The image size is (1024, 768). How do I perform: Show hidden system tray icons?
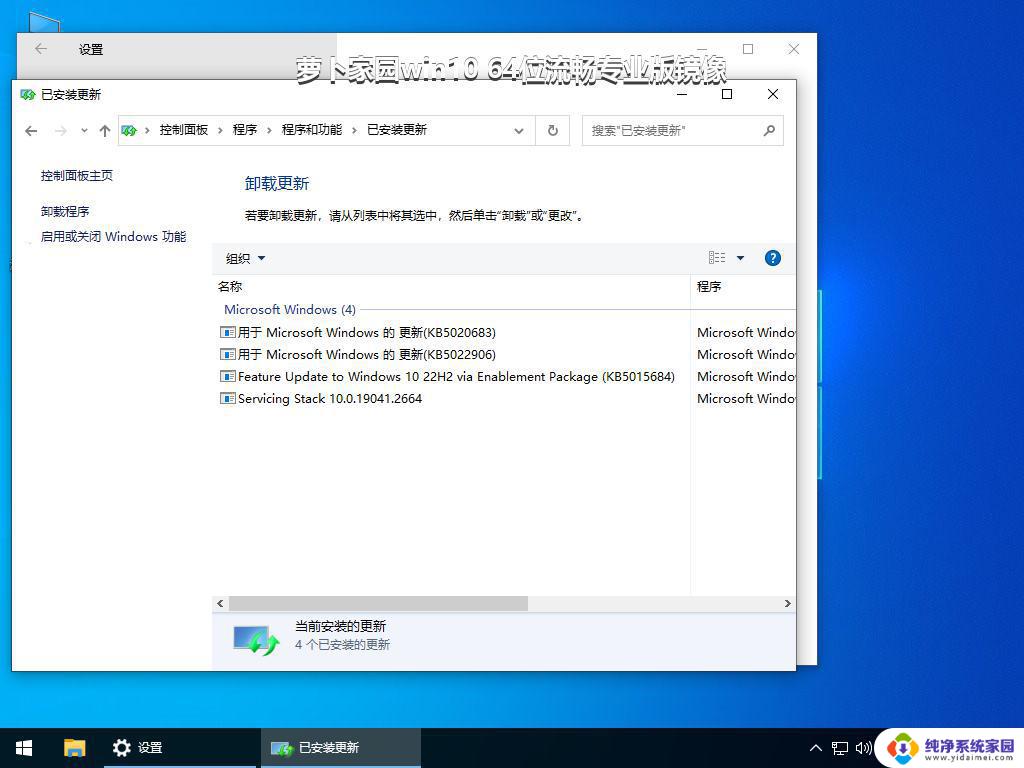coord(815,748)
